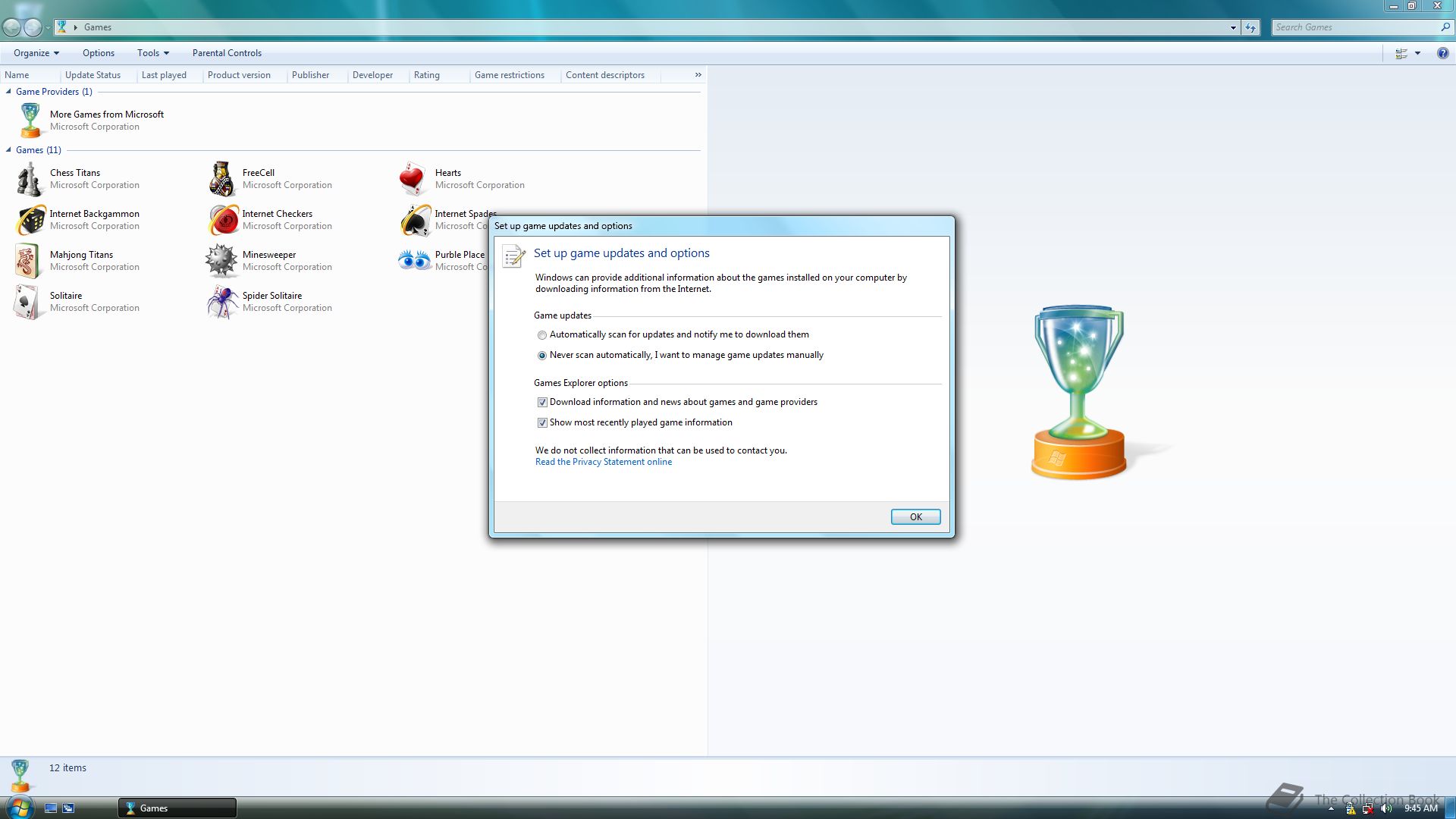
Task: Select the Internet Spades icon
Action: pyautogui.click(x=415, y=220)
